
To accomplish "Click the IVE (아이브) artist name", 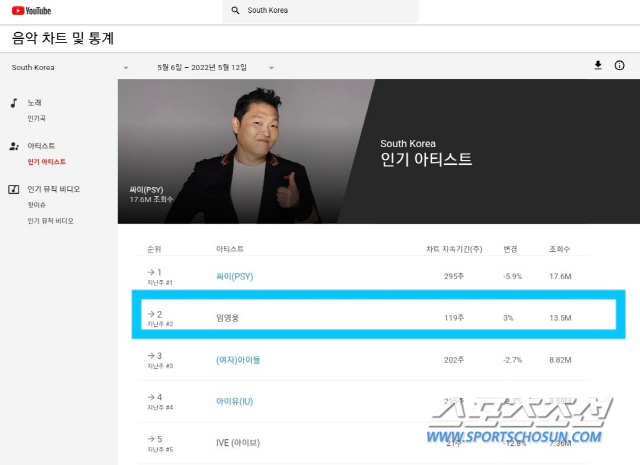I will point(238,443).
